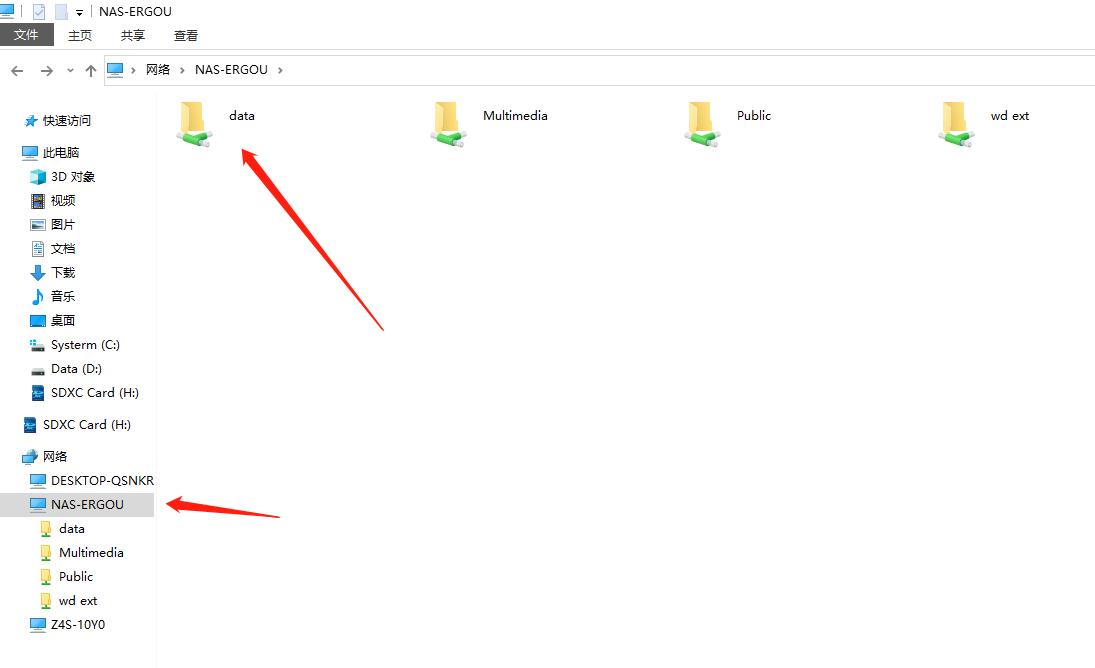Open data share under NAS-ERGOU in tree
This screenshot has height=668, width=1095.
coord(72,528)
